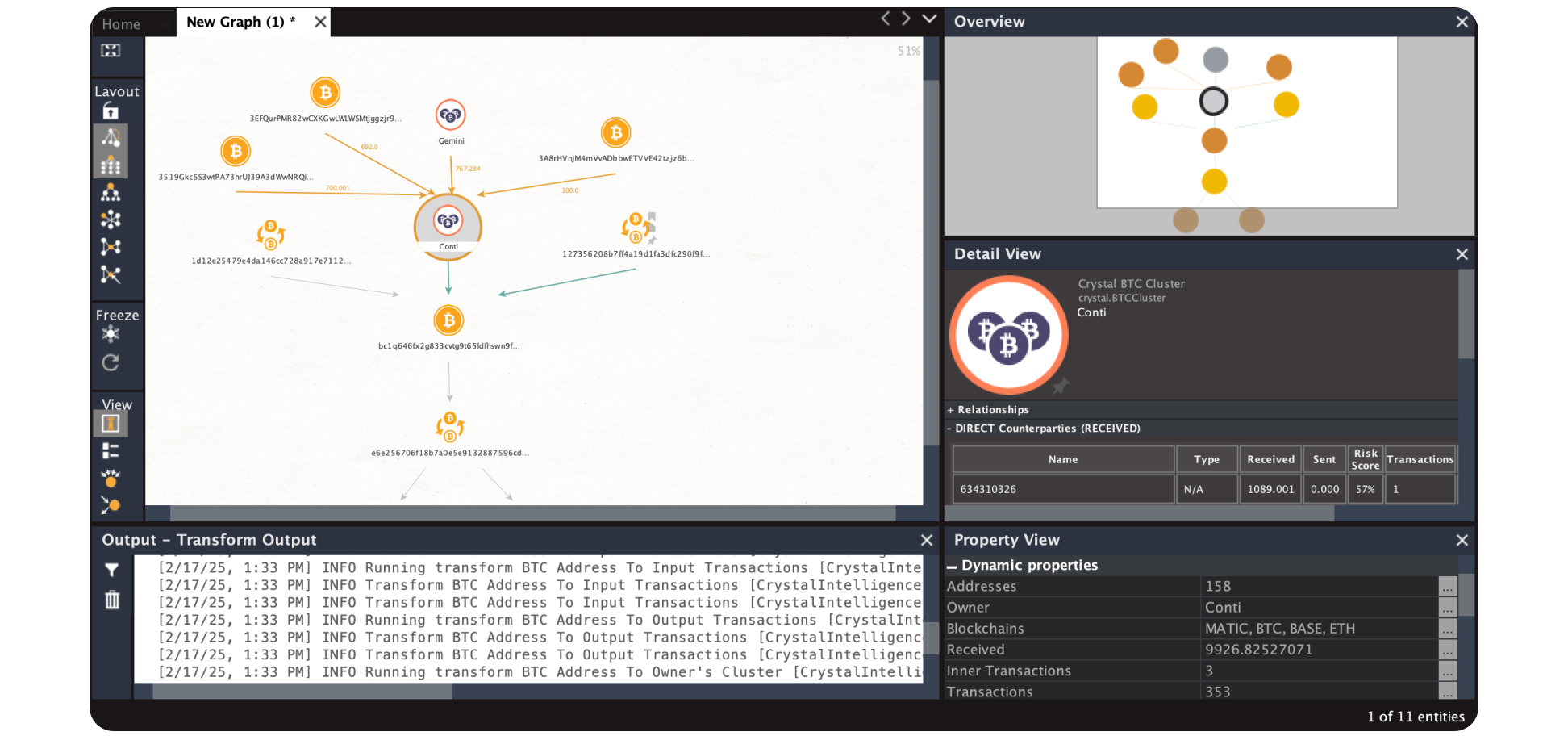Enable the last view icon with arrows
The height and width of the screenshot is (736, 1568).
(x=111, y=505)
